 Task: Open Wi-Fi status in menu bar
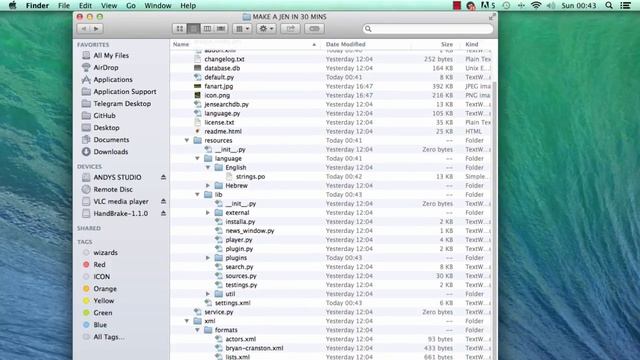tap(536, 6)
